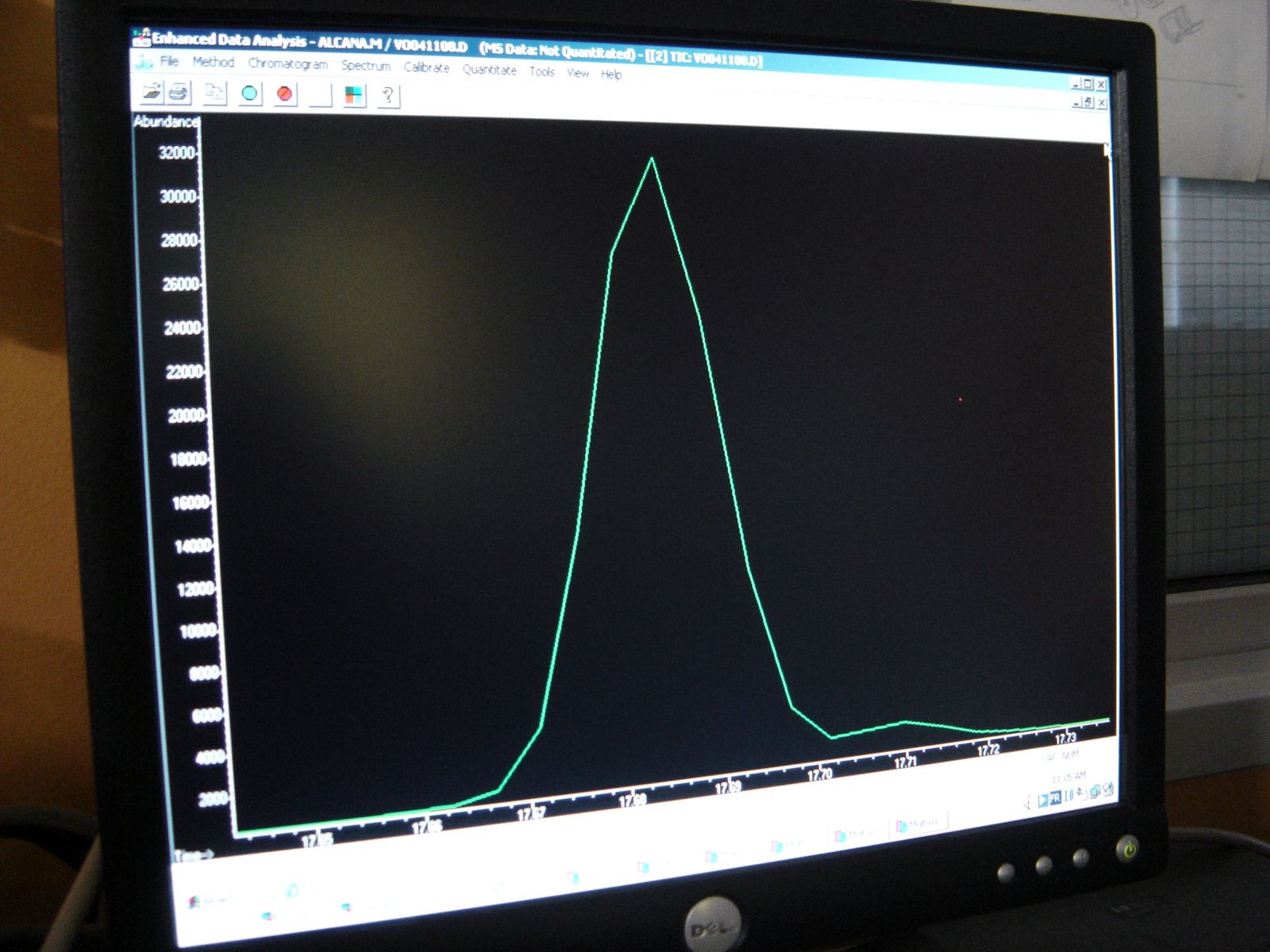Screen dimensions: 1270x952
Task: Click the Abundance axis label
Action: coord(166,121)
